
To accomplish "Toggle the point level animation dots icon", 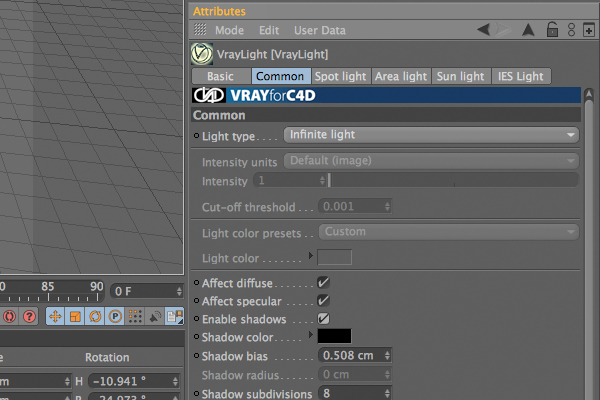I will pos(135,317).
